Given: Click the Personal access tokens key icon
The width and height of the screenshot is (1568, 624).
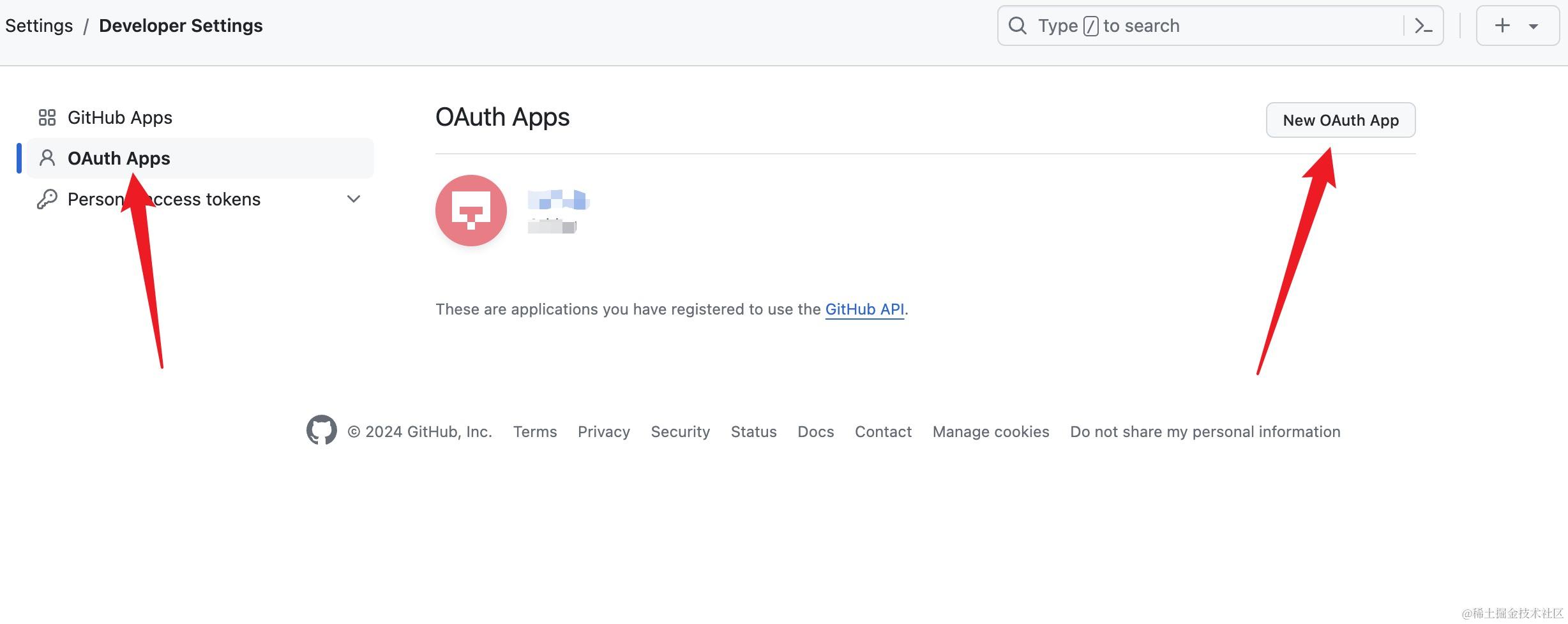Looking at the screenshot, I should 47,199.
